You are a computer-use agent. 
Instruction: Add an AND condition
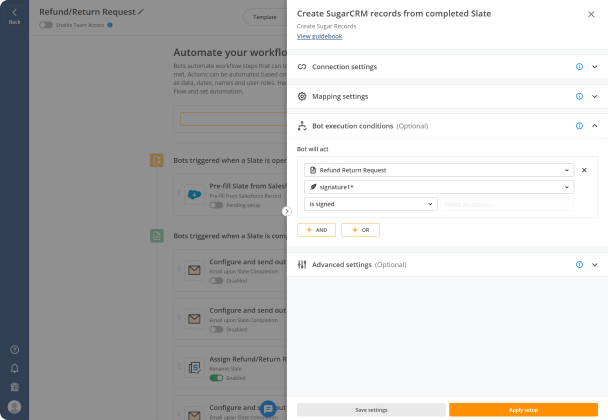click(x=316, y=230)
